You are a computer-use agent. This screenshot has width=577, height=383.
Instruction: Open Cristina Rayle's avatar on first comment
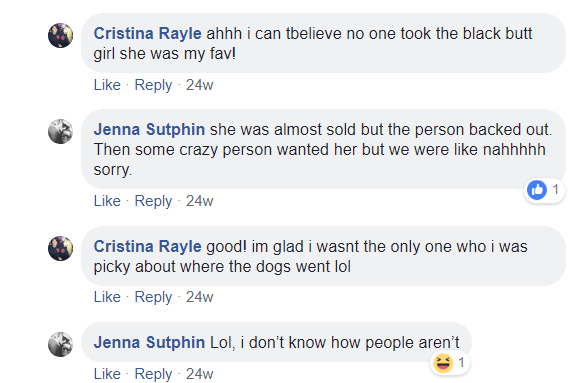pyautogui.click(x=60, y=35)
